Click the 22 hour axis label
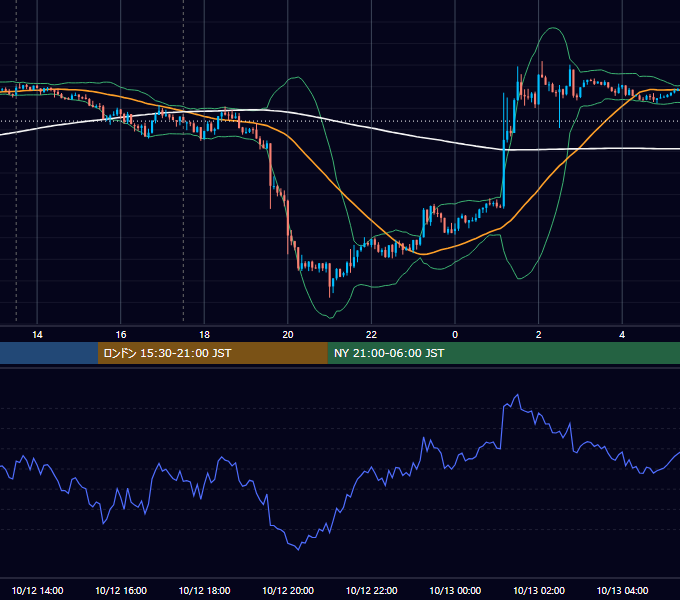680x600 pixels. 371,335
